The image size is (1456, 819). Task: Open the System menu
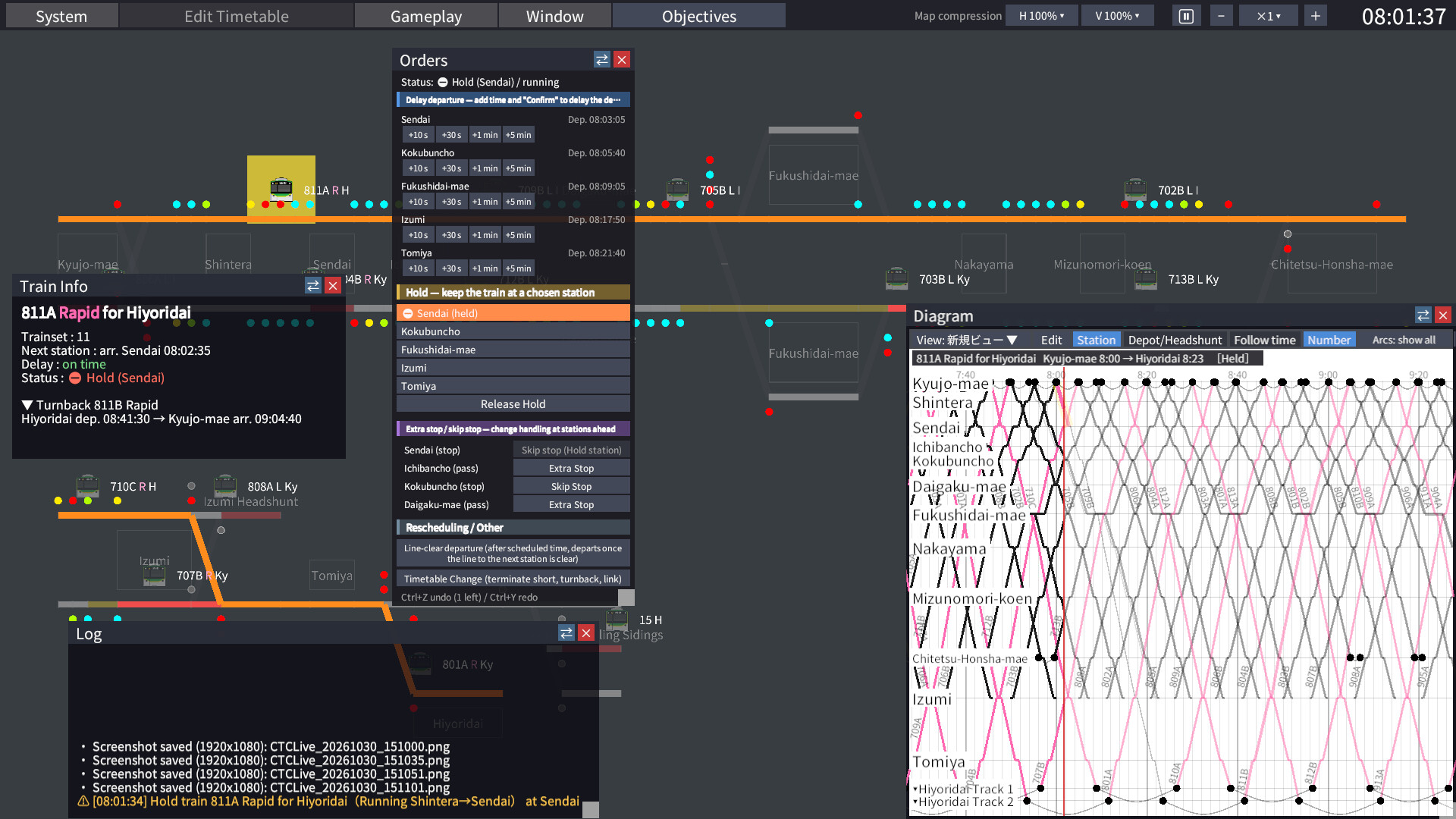pos(61,16)
